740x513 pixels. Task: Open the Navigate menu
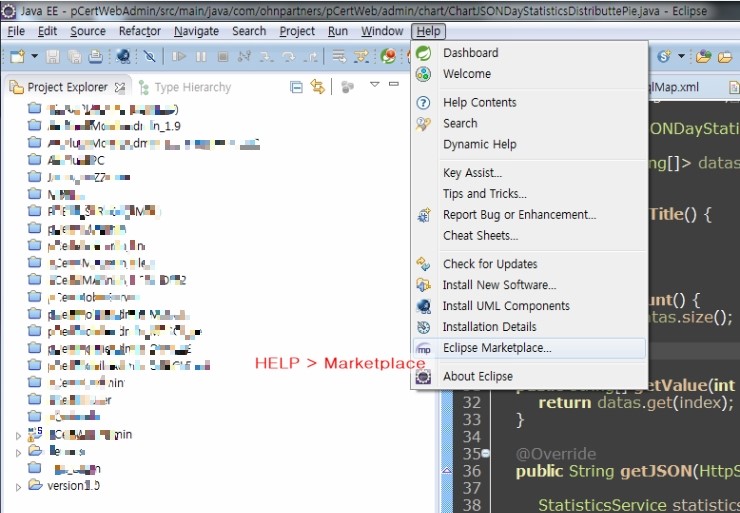[196, 31]
